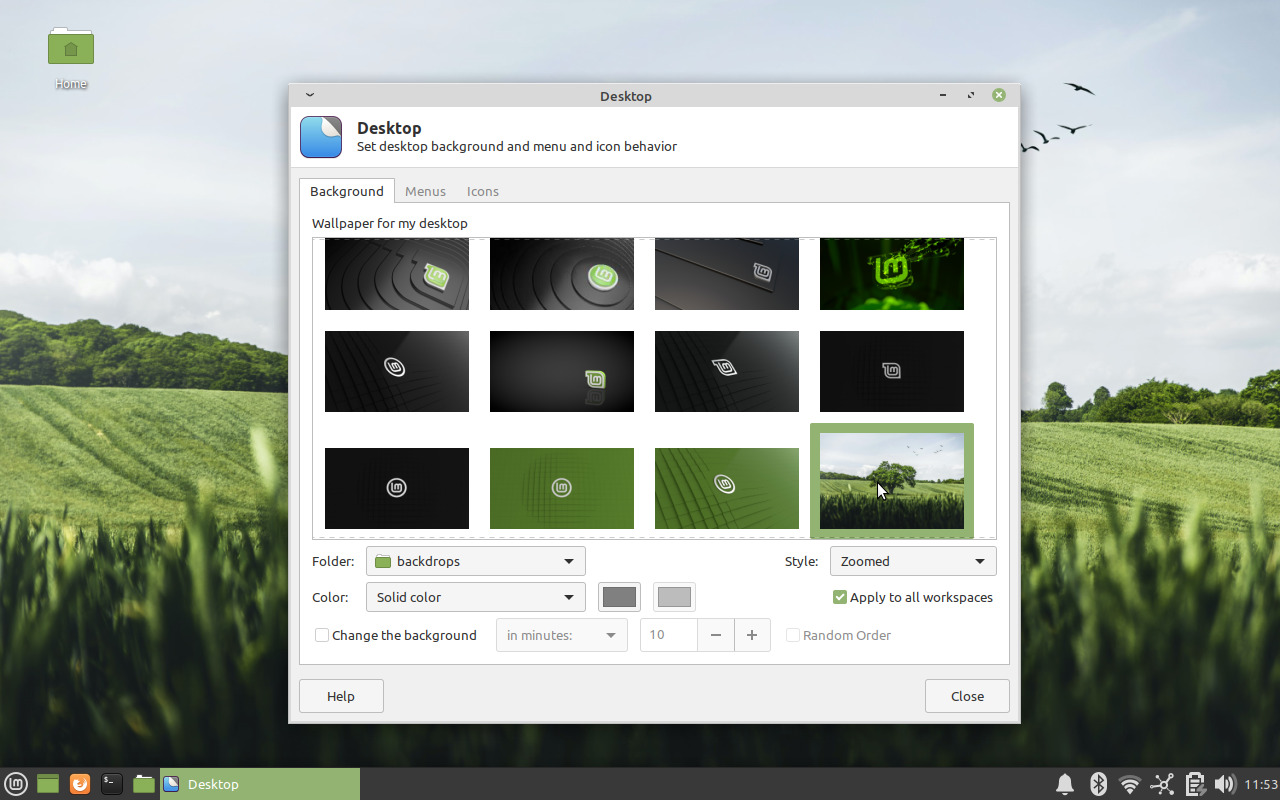The width and height of the screenshot is (1280, 800).
Task: Decrease interval with minus button
Action: point(716,635)
